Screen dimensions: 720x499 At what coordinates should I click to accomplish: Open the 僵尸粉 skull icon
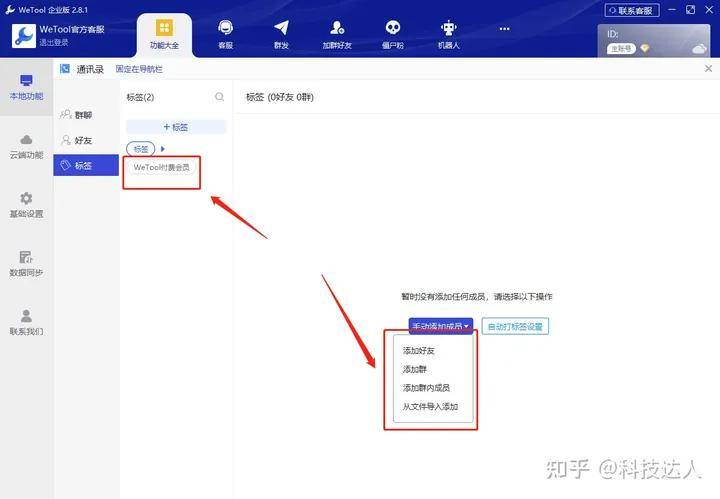tap(393, 28)
